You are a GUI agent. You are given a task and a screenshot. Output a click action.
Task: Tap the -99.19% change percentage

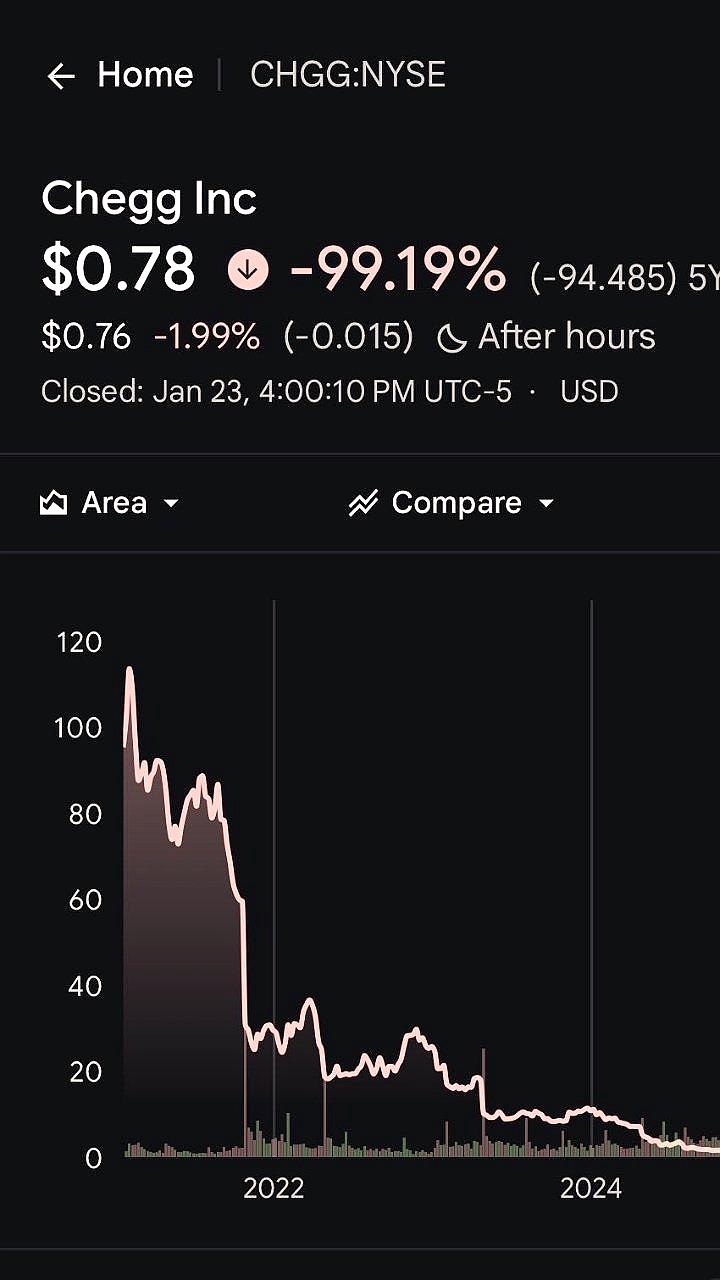pyautogui.click(x=397, y=270)
